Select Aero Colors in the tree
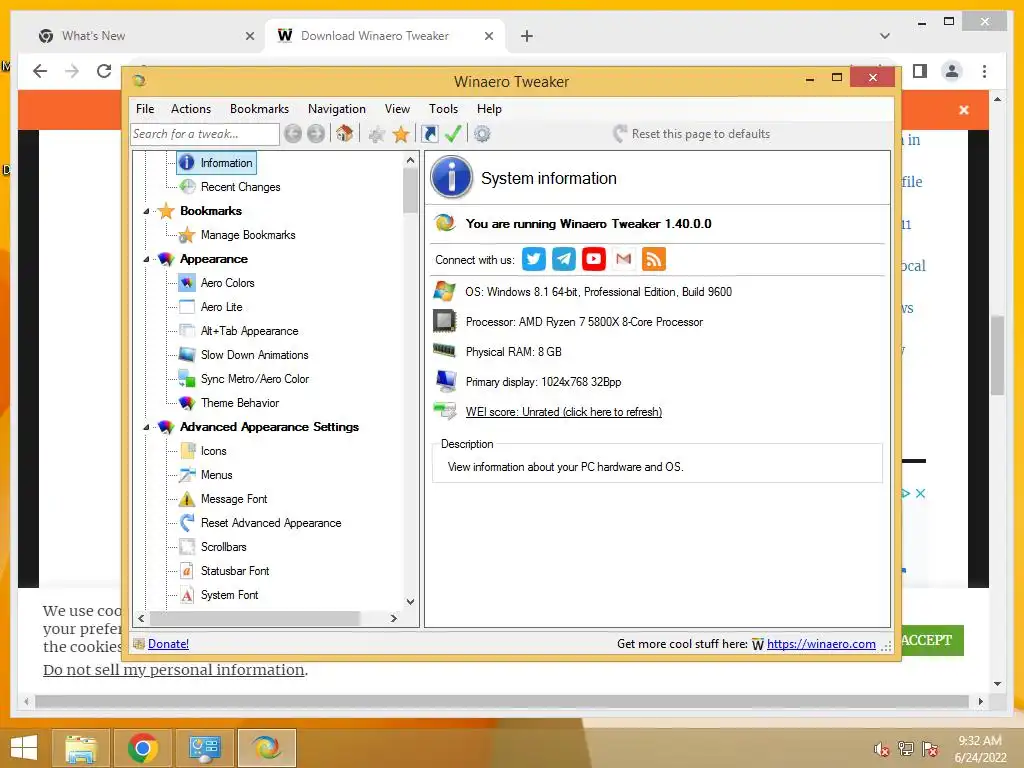Viewport: 1024px width, 768px height. click(x=227, y=283)
